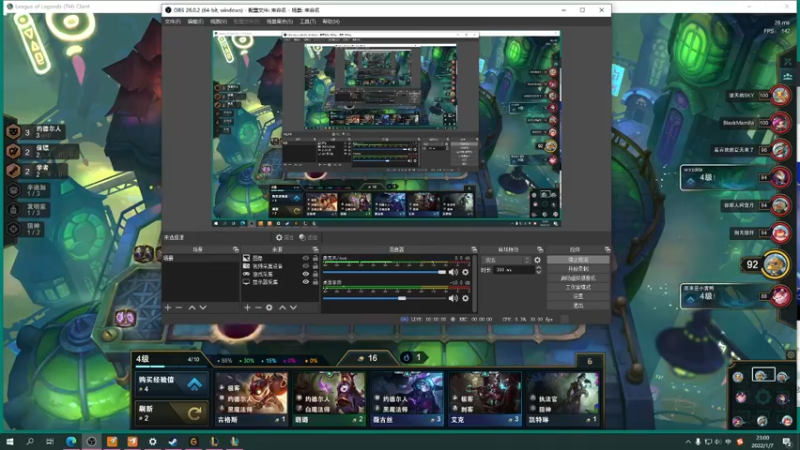Image resolution: width=800 pixels, height=450 pixels.
Task: Open the Help menu in OBS
Action: point(331,21)
